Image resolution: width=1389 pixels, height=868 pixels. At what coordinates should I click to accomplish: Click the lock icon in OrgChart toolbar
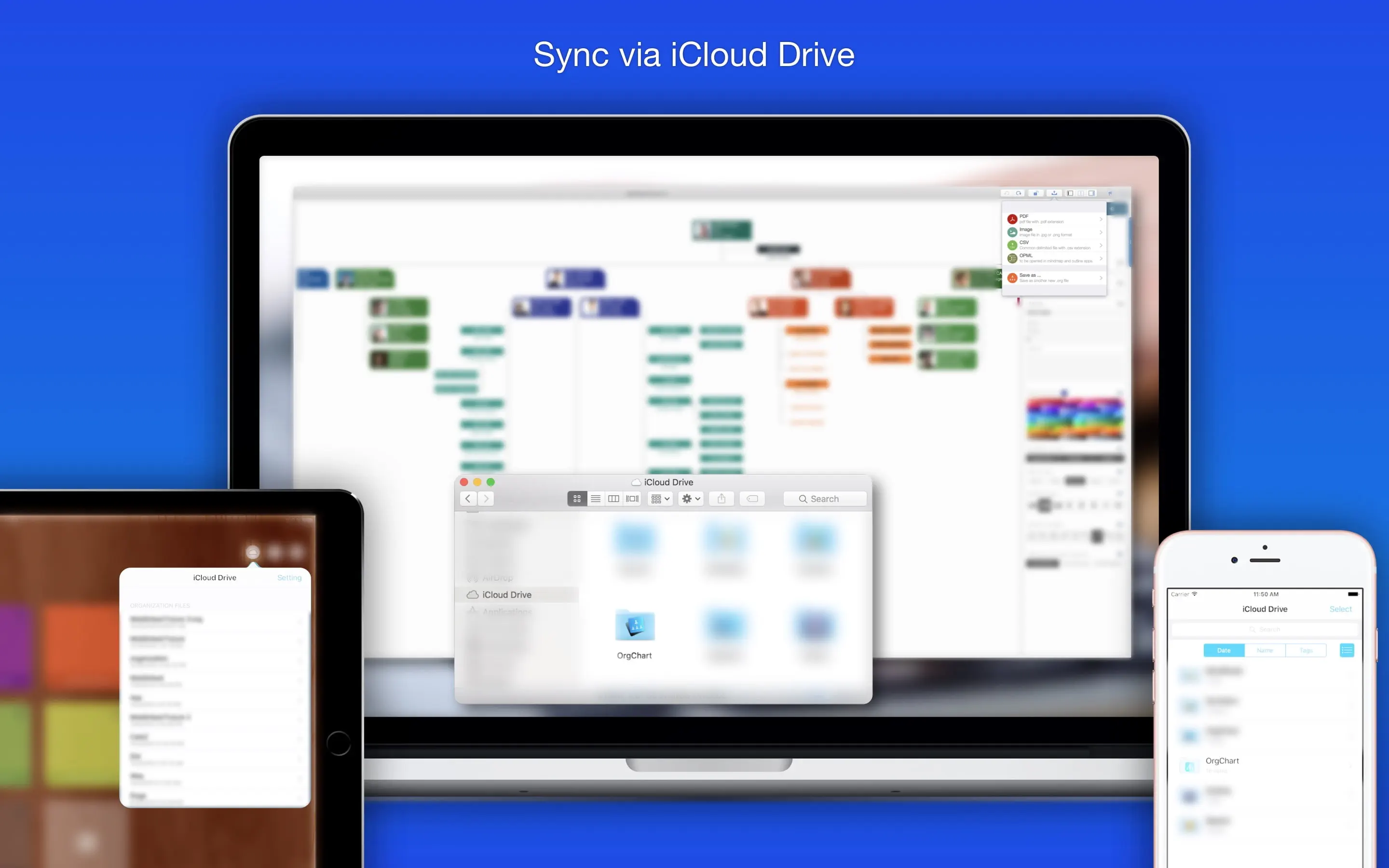[x=1035, y=193]
